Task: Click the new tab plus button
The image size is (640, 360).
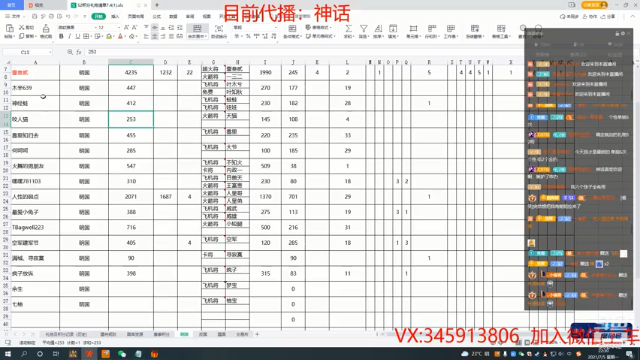Action: 157,5
